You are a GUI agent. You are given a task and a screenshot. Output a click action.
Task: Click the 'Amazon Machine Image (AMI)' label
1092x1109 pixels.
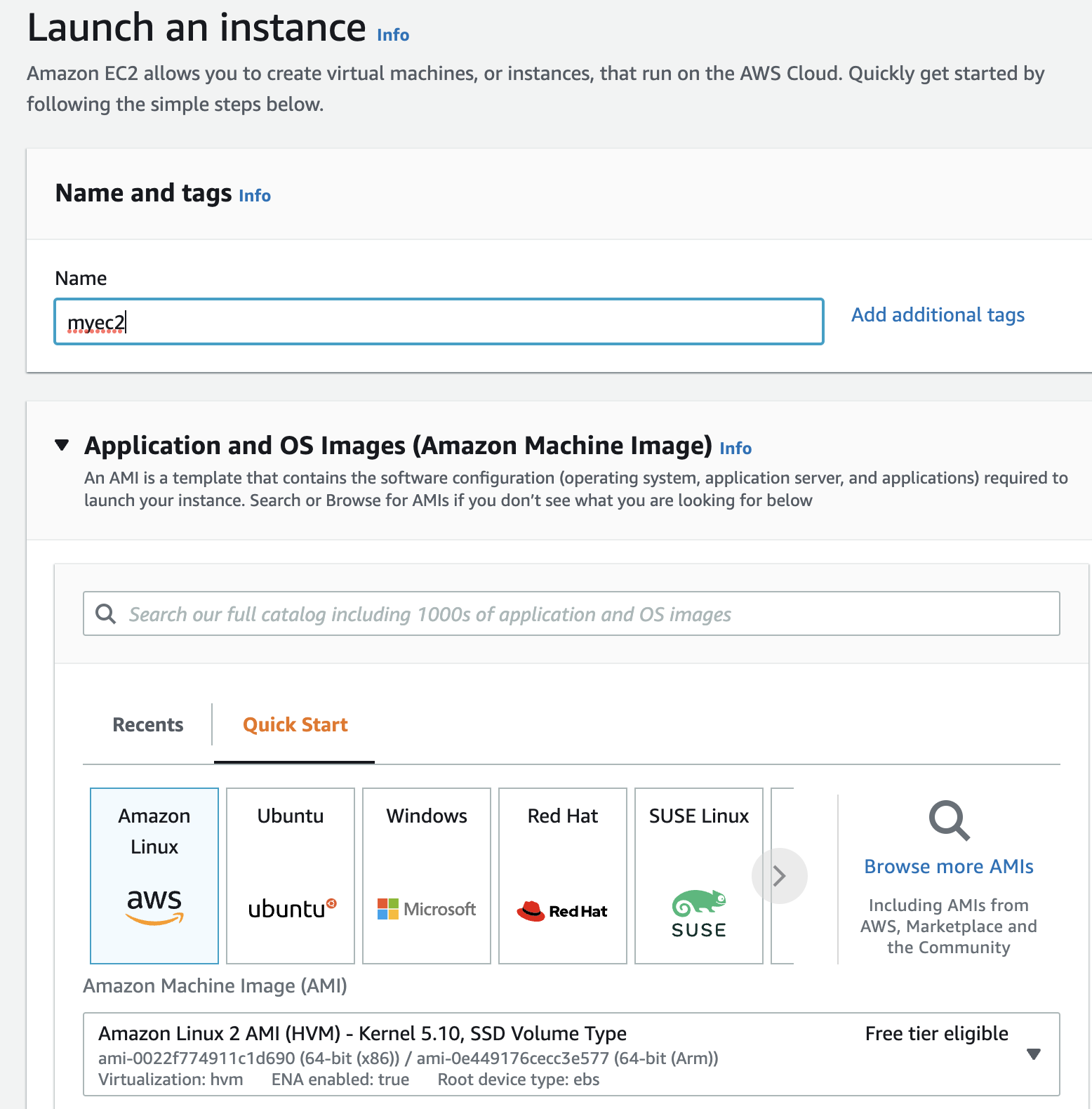point(215,985)
